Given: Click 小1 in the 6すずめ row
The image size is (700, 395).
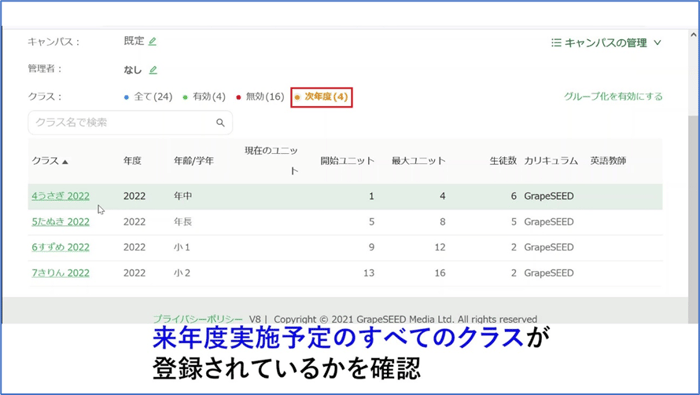Looking at the screenshot, I should [x=182, y=247].
